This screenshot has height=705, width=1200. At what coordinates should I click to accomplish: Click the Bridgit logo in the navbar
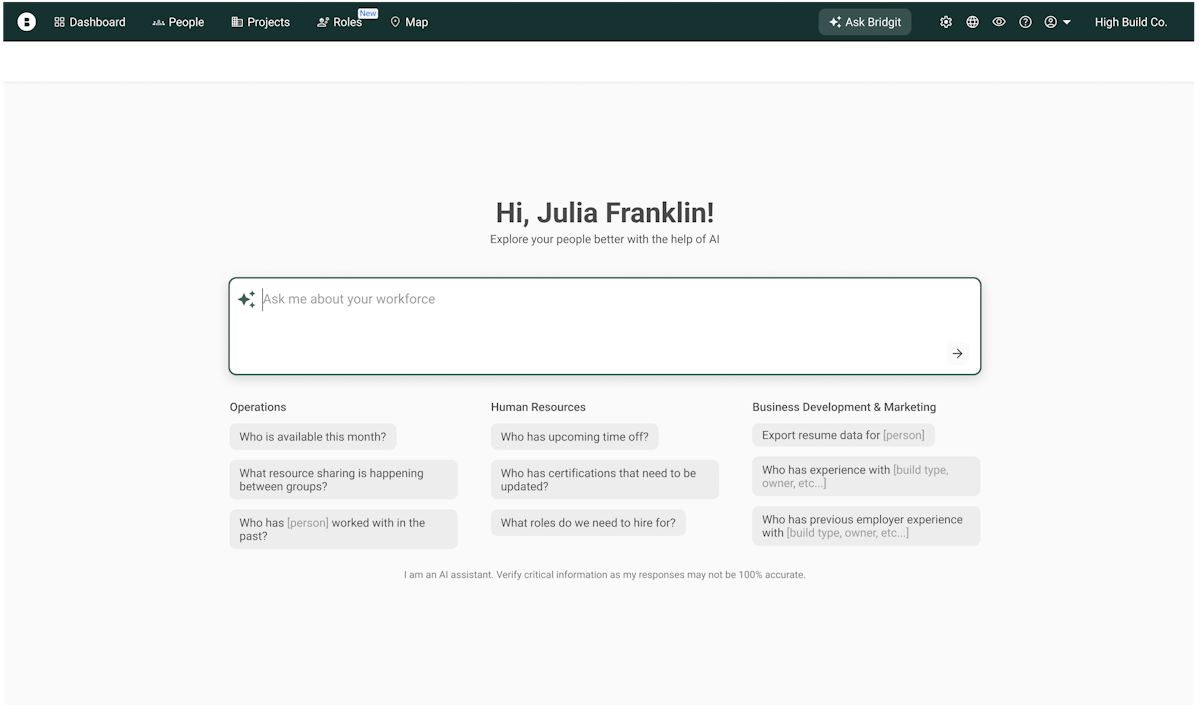(26, 21)
